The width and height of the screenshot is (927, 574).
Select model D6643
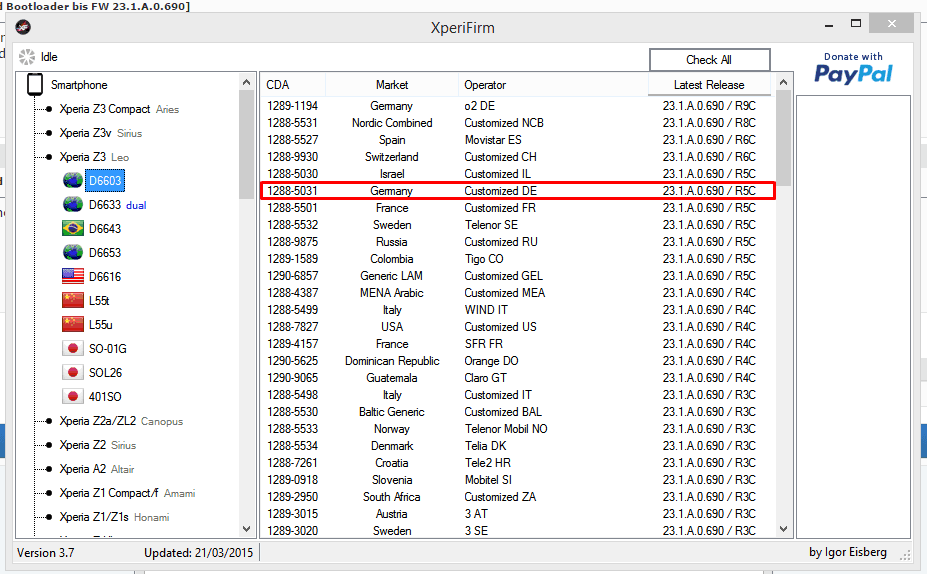(x=105, y=228)
